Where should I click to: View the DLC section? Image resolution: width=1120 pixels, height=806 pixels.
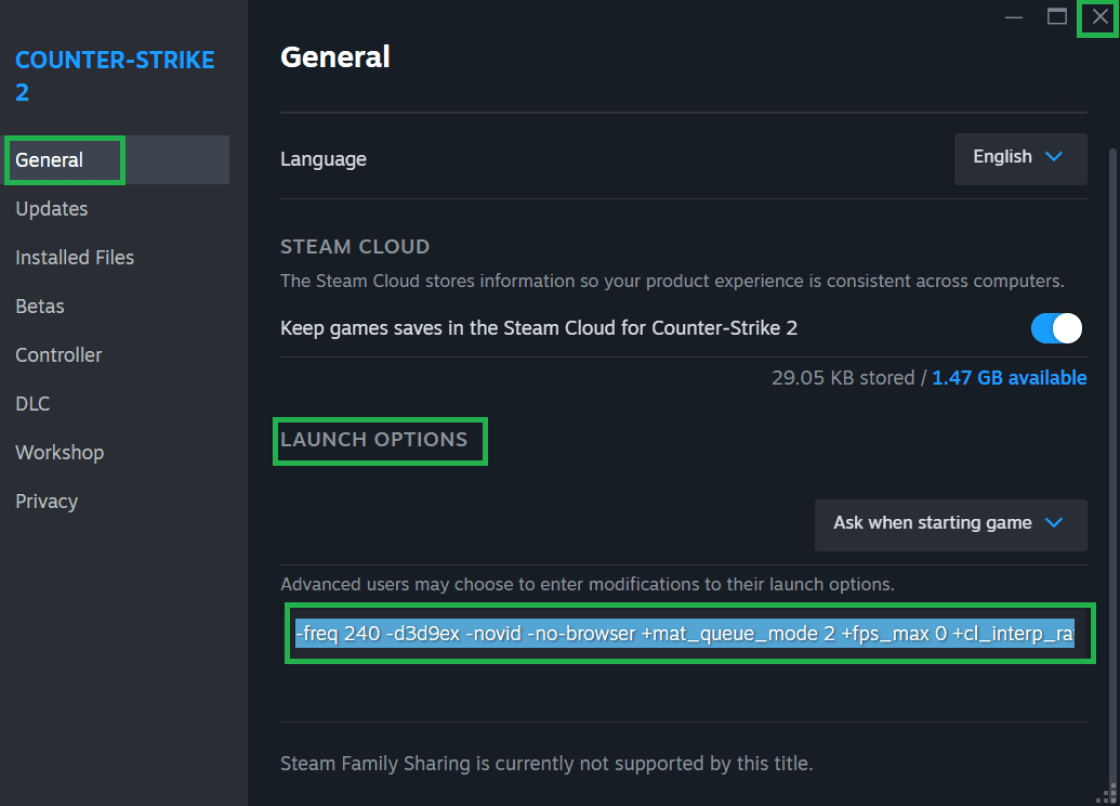click(32, 403)
